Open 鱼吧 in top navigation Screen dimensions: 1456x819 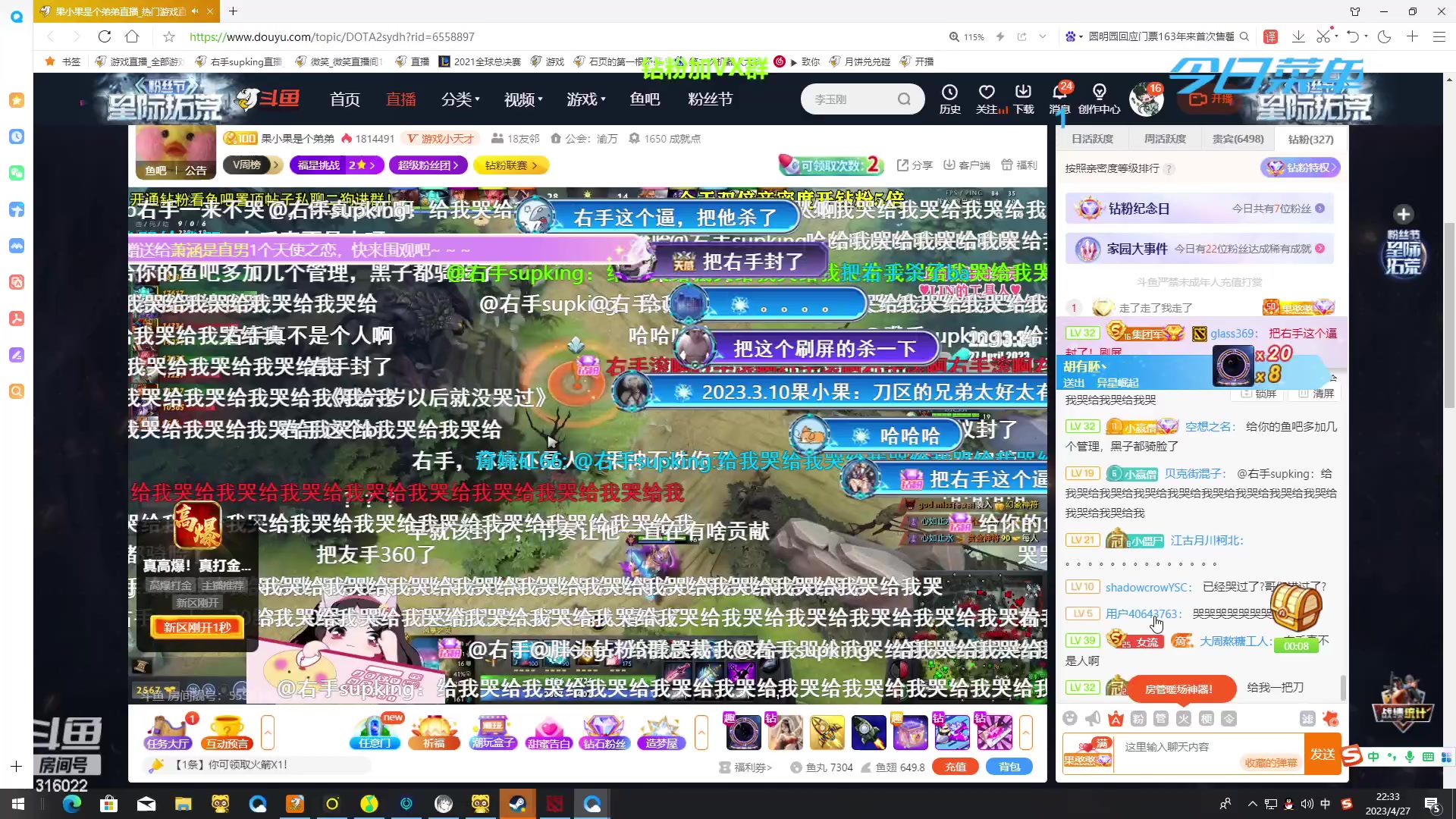click(645, 99)
